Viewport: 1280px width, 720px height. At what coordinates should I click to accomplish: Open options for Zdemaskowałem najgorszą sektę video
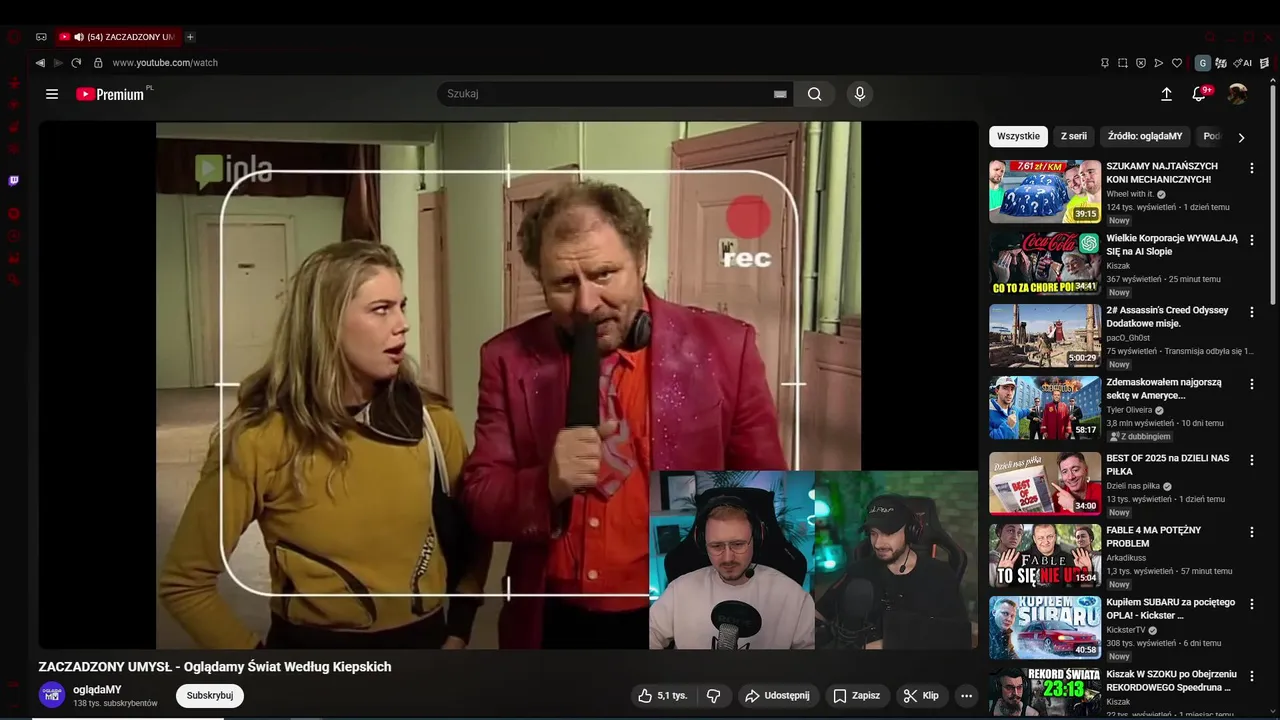pyautogui.click(x=1252, y=384)
